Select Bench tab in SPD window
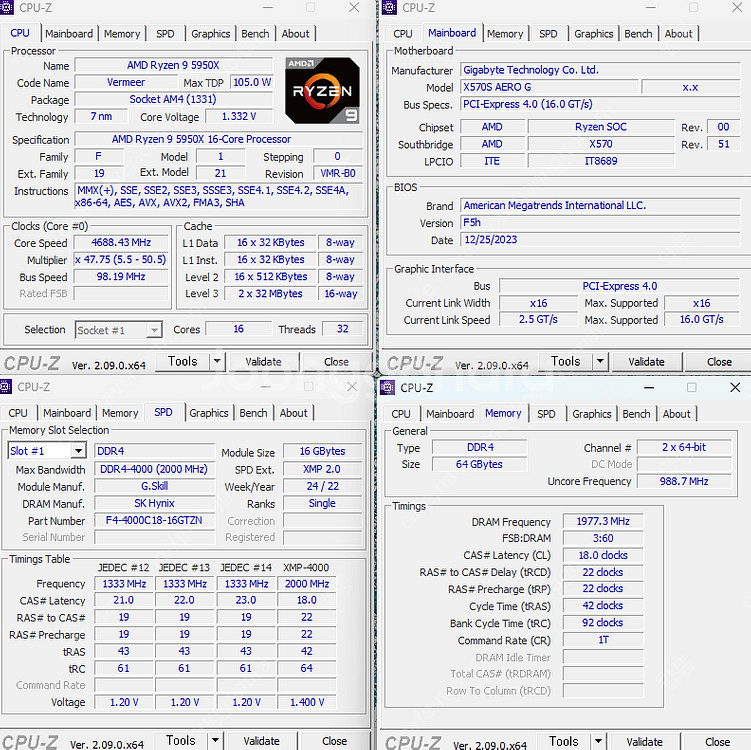 [253, 413]
